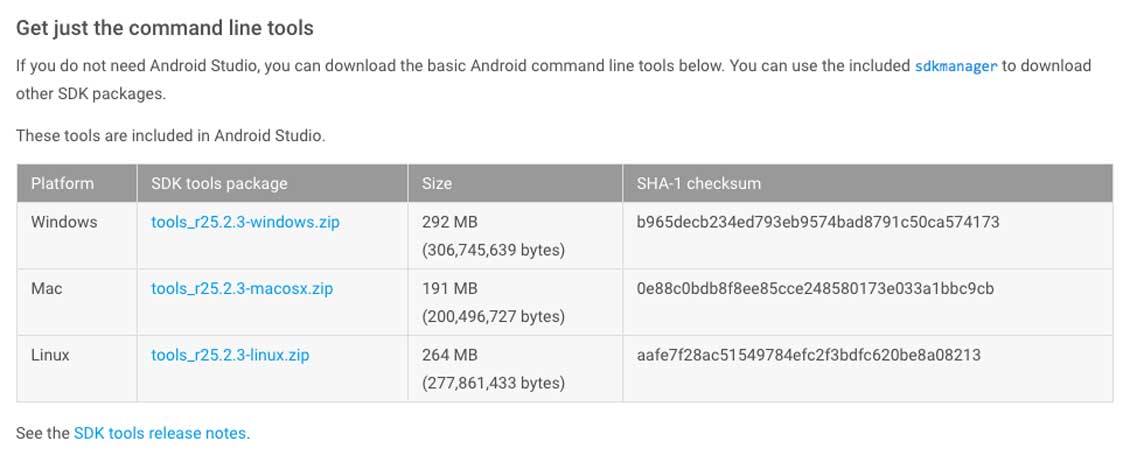Click the 292 MB size value
Screen dimensions: 1130x462
pyautogui.click(x=450, y=222)
